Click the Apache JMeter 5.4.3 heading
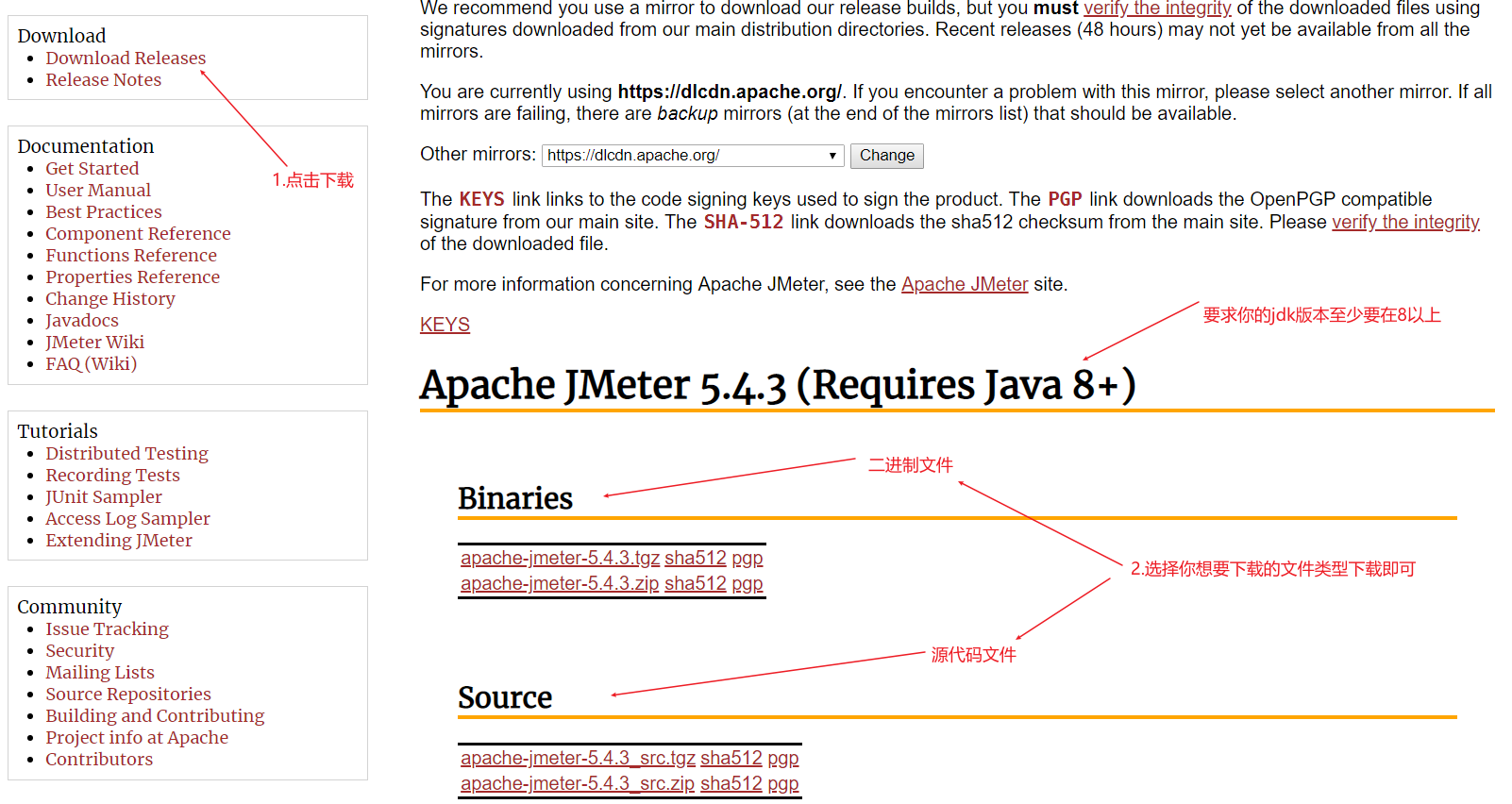 coord(778,384)
